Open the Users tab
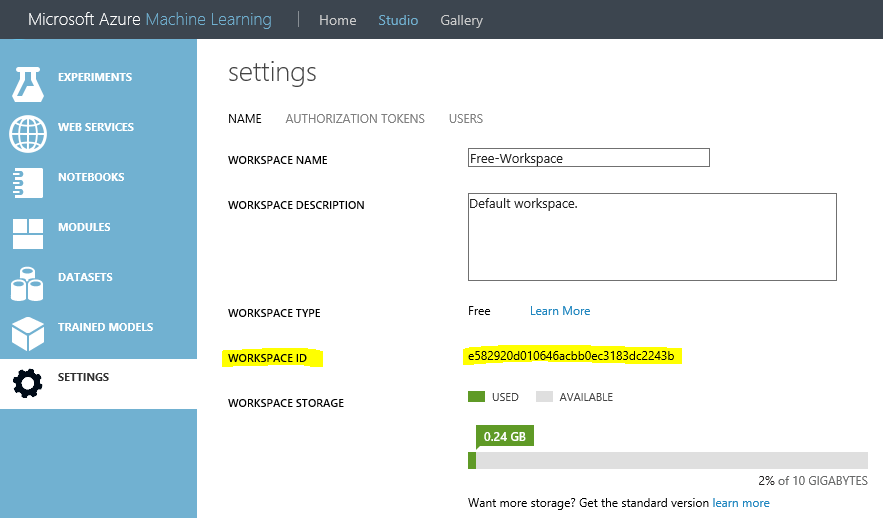Screen dimensions: 883x518 click(466, 119)
